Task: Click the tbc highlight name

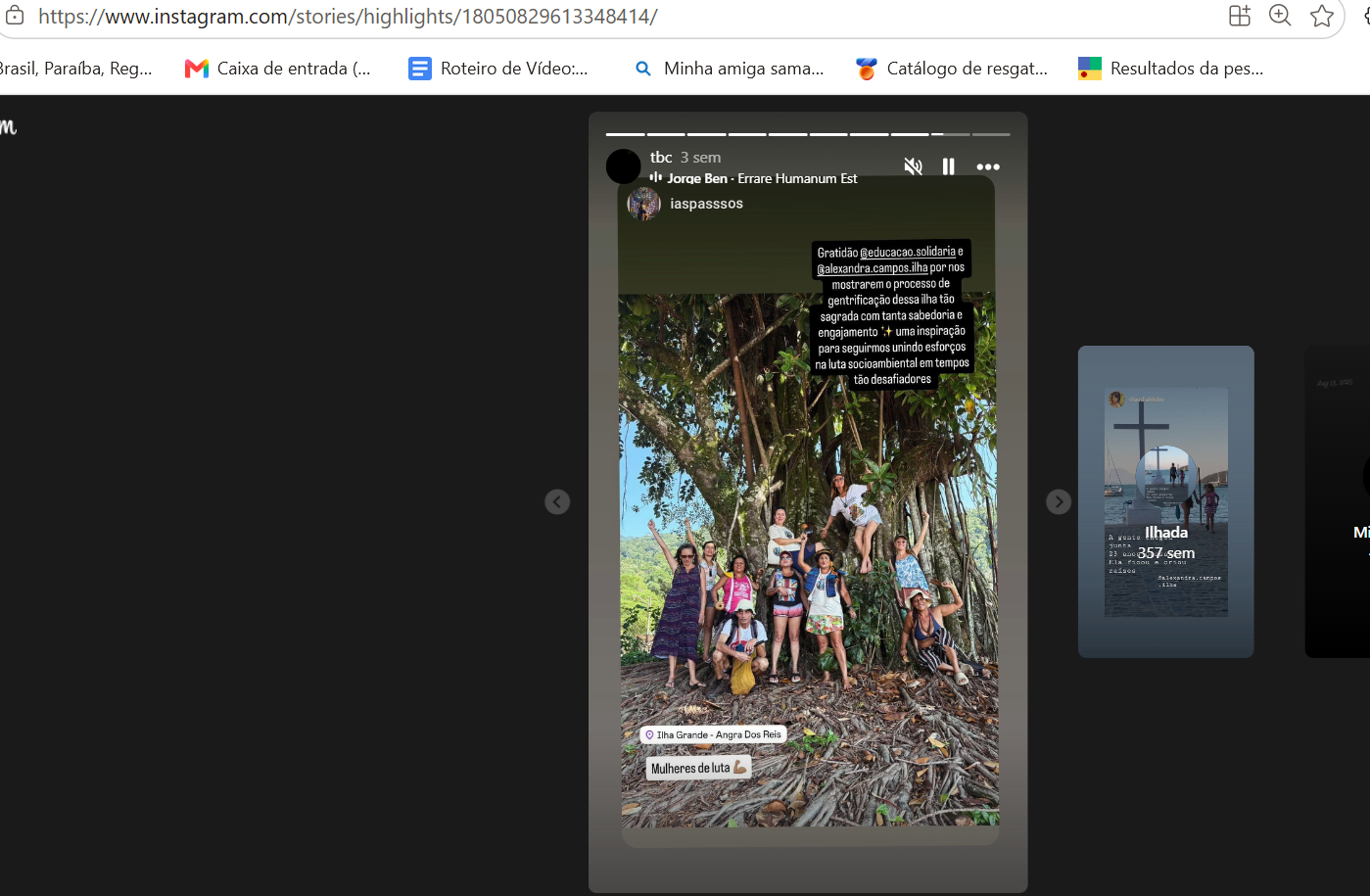Action: tap(661, 157)
